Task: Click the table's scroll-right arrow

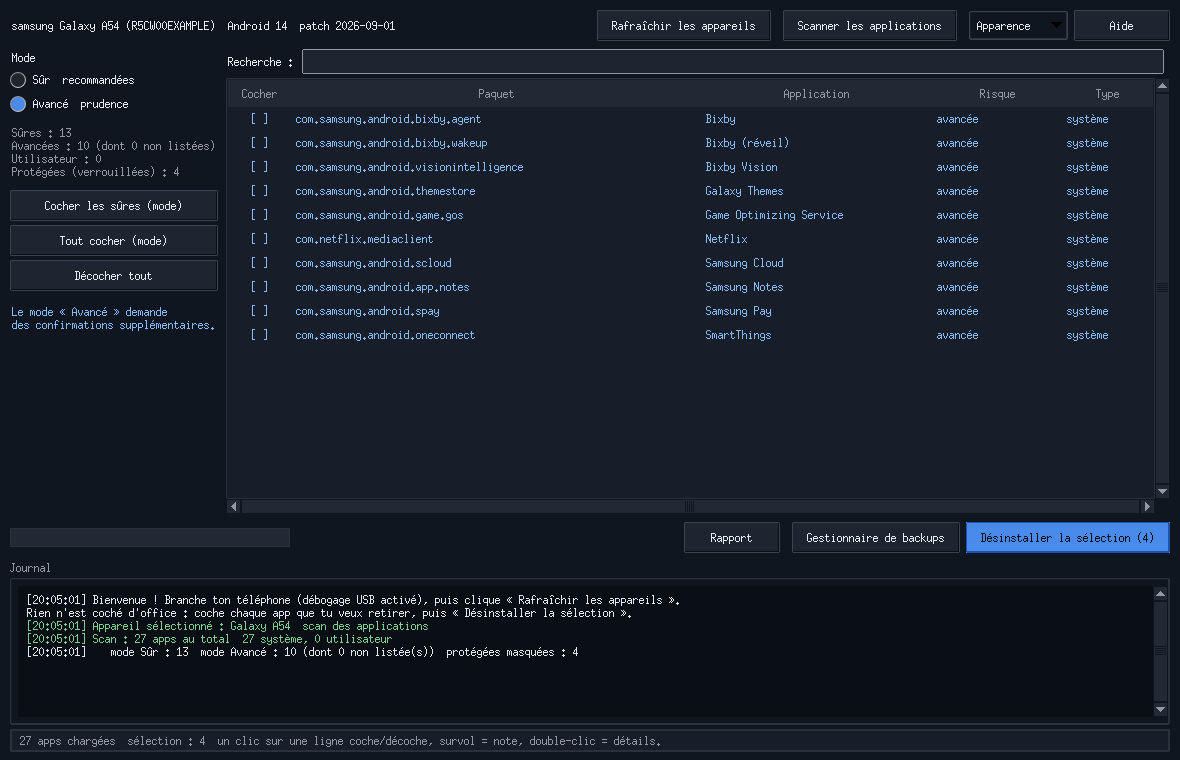Action: (1147, 506)
